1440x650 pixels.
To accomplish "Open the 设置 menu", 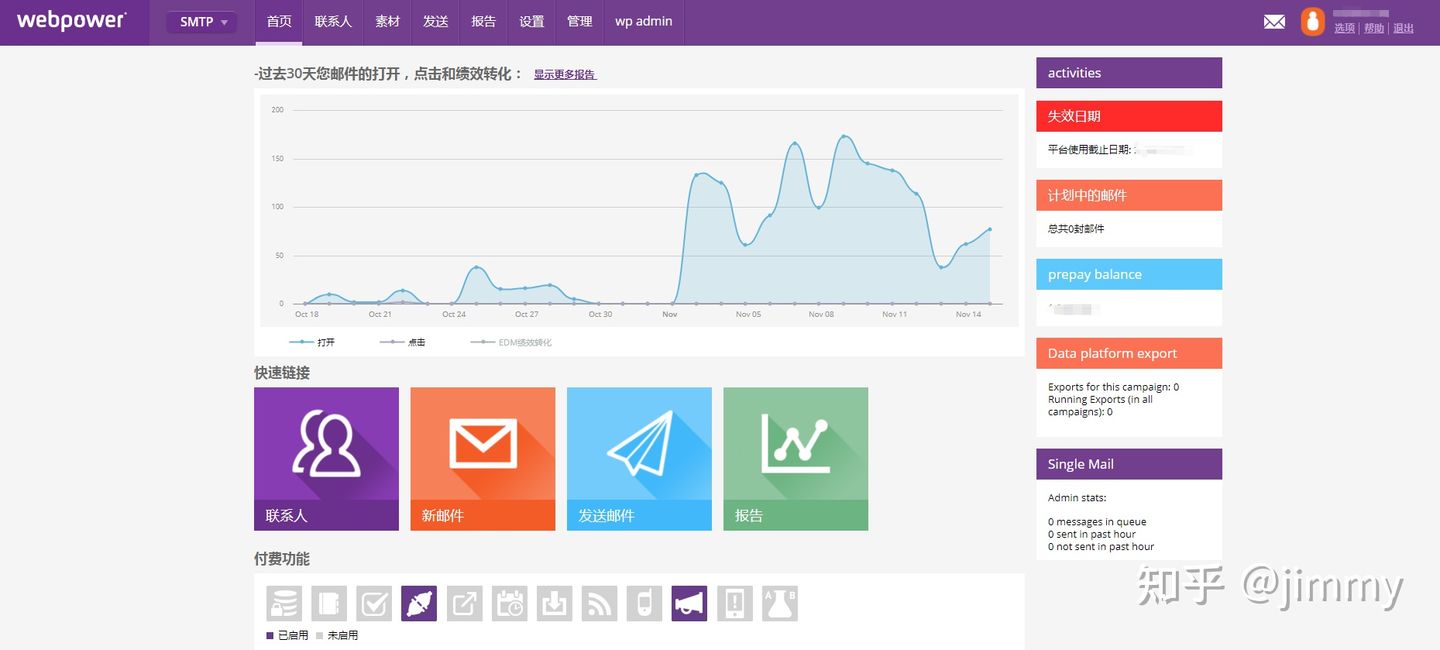I will pyautogui.click(x=532, y=22).
